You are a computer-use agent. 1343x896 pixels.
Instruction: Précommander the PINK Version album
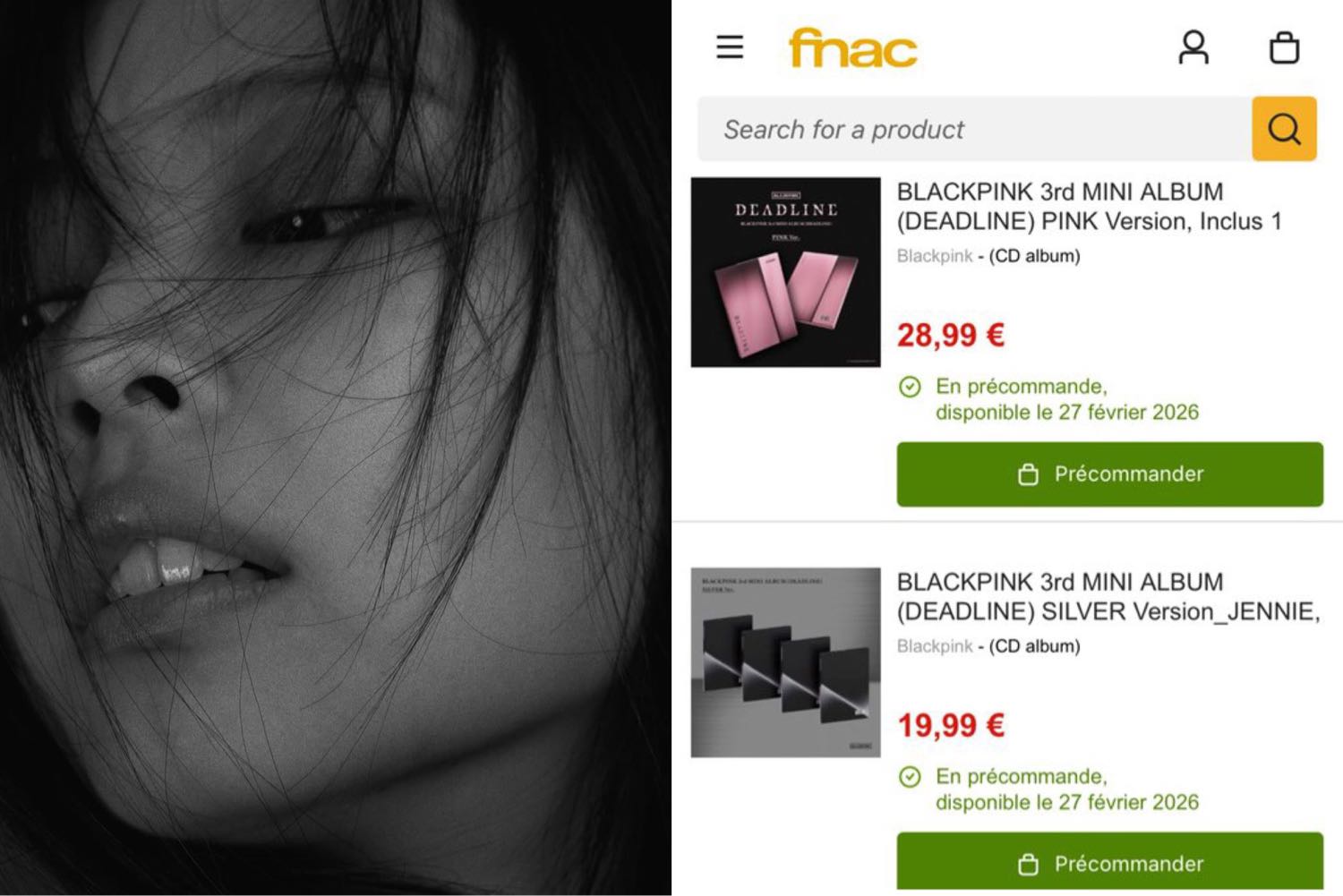coord(1109,474)
